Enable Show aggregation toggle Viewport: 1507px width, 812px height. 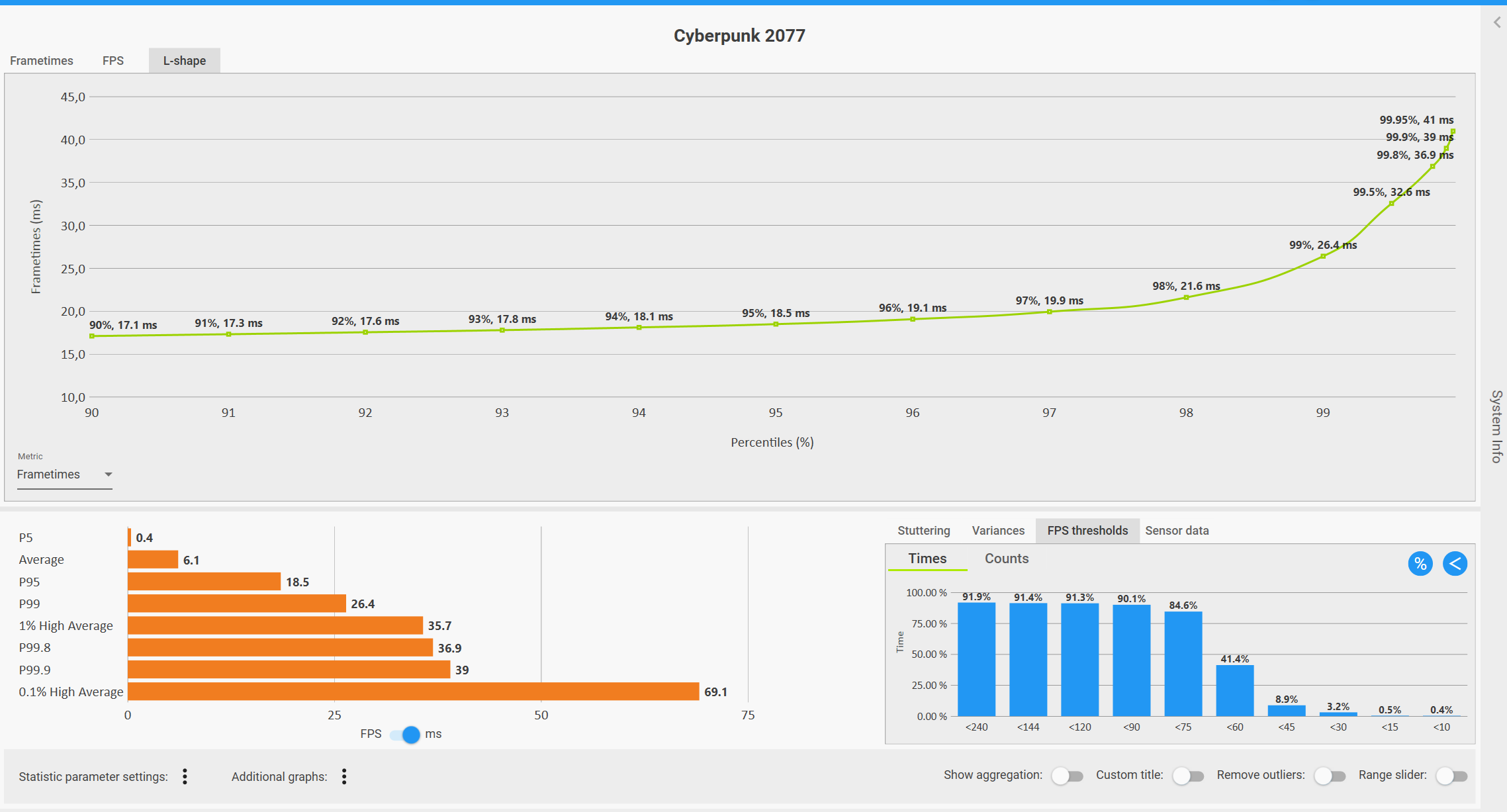point(1067,776)
